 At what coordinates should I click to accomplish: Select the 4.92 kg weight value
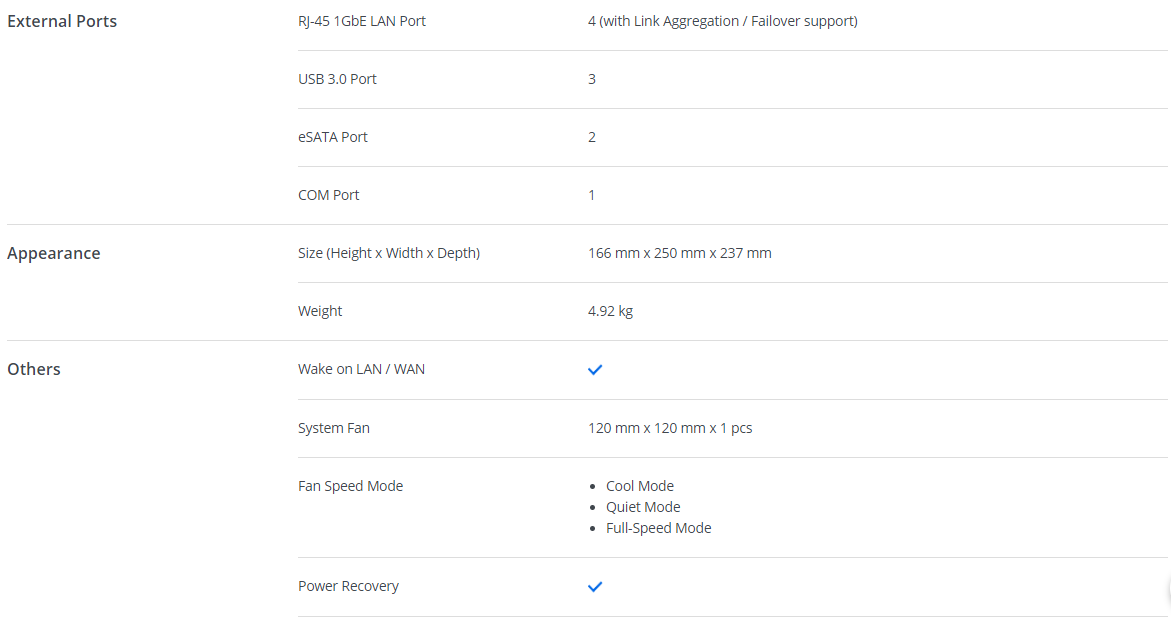[x=611, y=311]
